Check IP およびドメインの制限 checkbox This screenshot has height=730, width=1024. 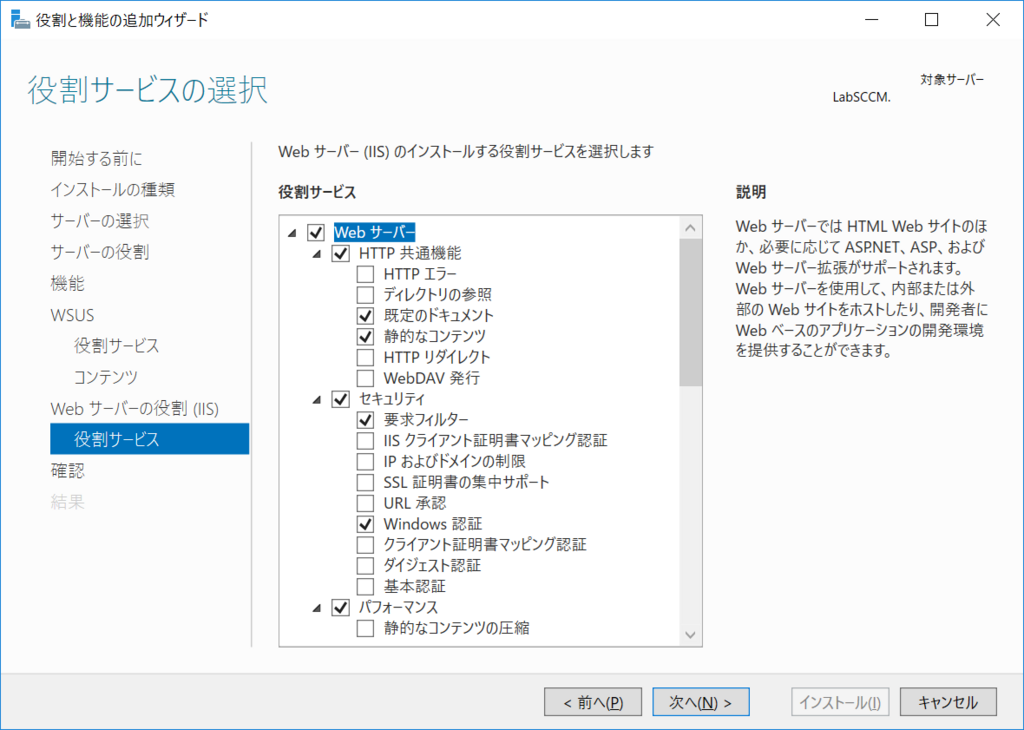pyautogui.click(x=366, y=461)
